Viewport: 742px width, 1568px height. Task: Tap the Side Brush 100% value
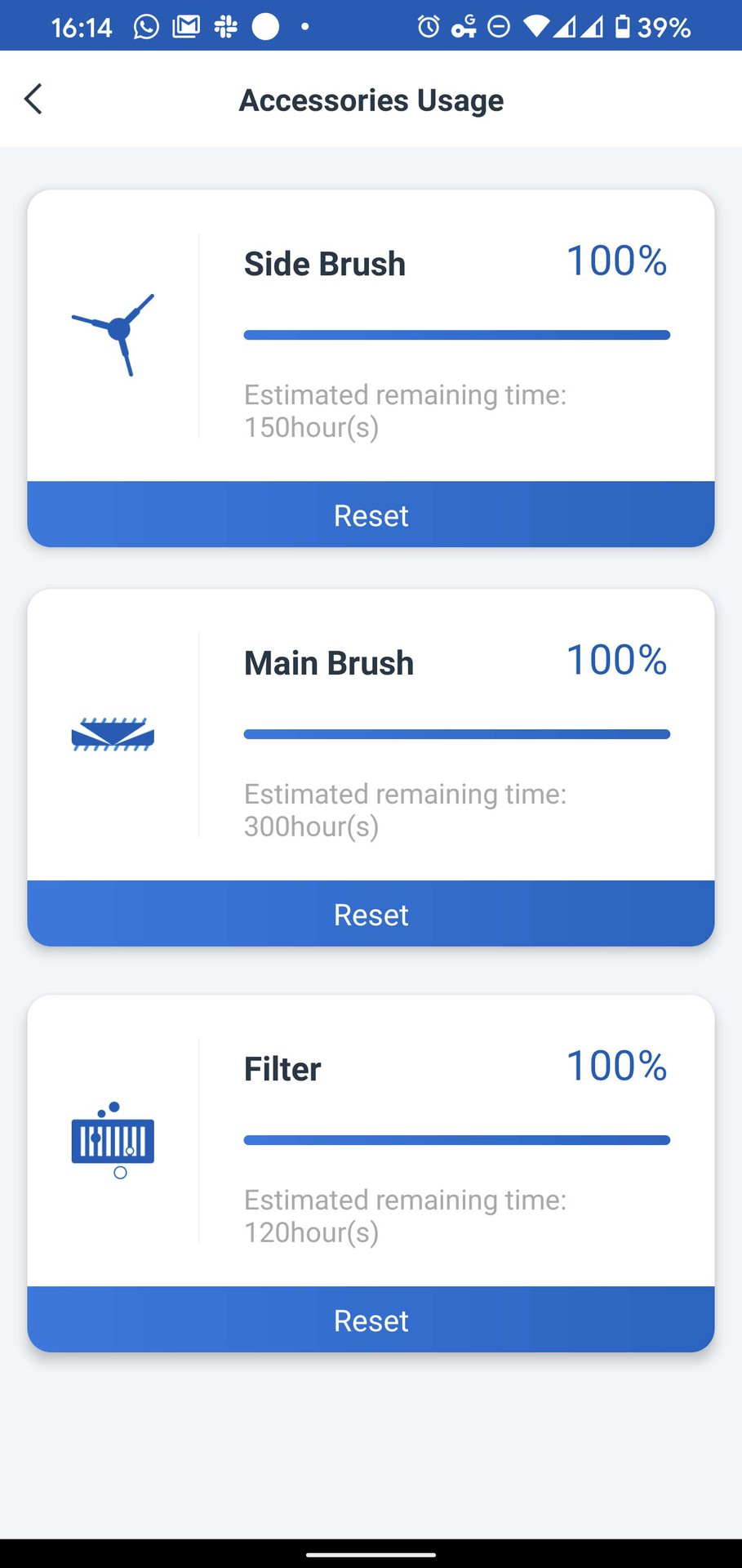coord(616,261)
